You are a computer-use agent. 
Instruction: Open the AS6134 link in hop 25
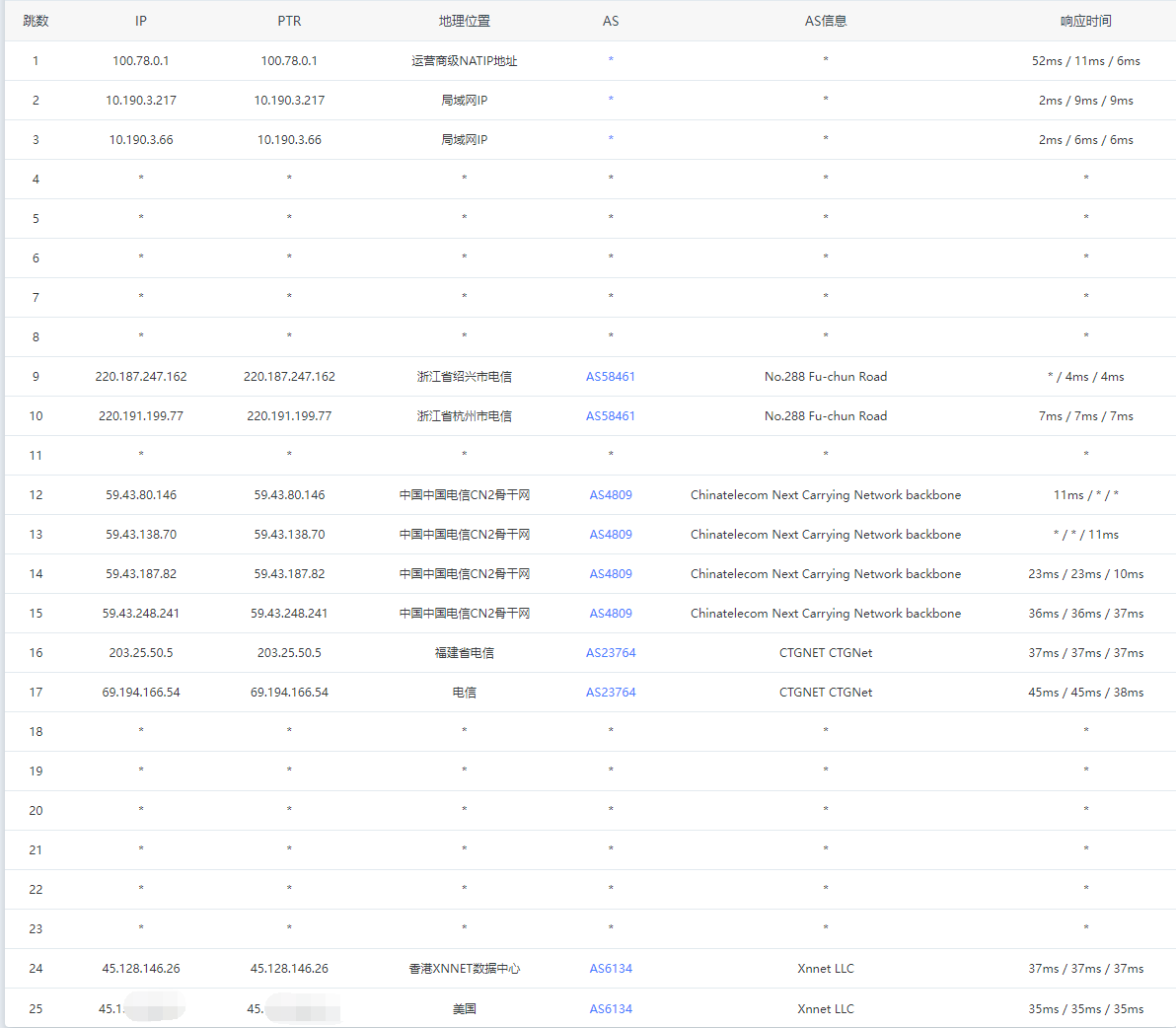tap(610, 1009)
